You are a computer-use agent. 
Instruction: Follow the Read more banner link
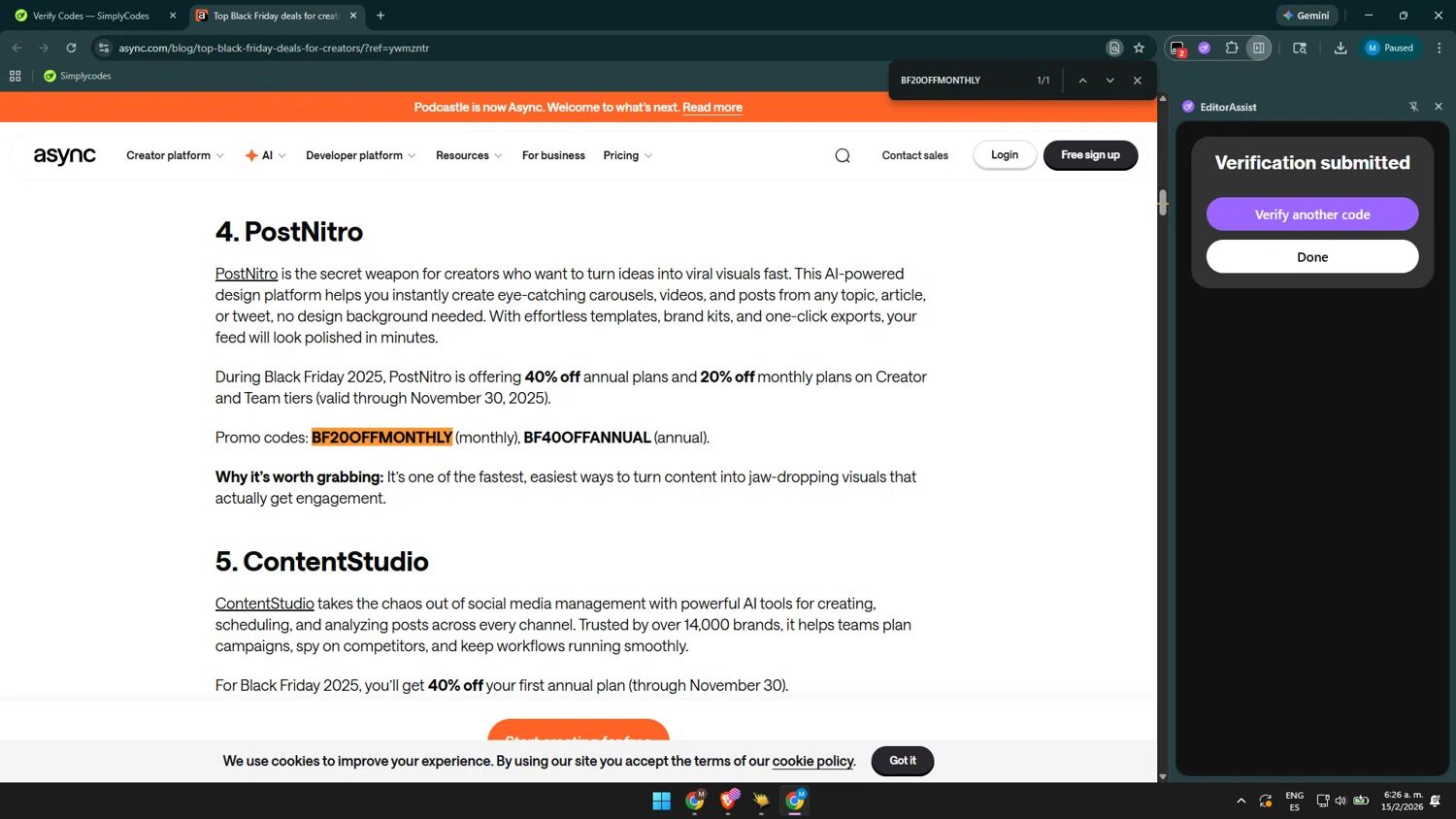(x=712, y=108)
